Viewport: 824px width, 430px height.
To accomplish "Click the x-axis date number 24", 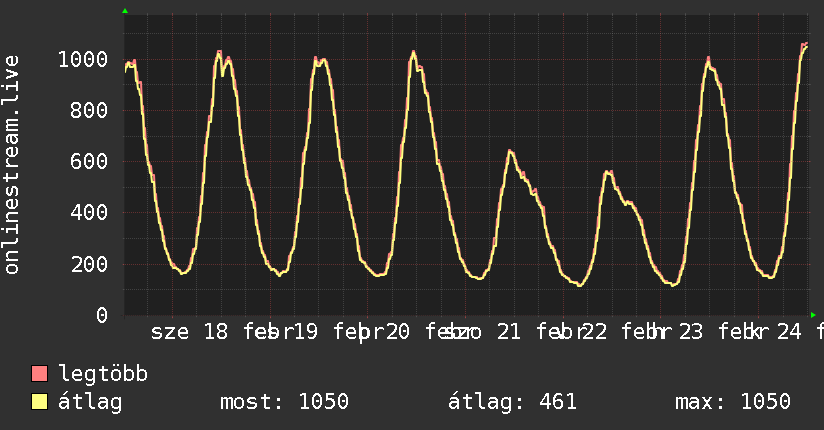I will (x=789, y=332).
